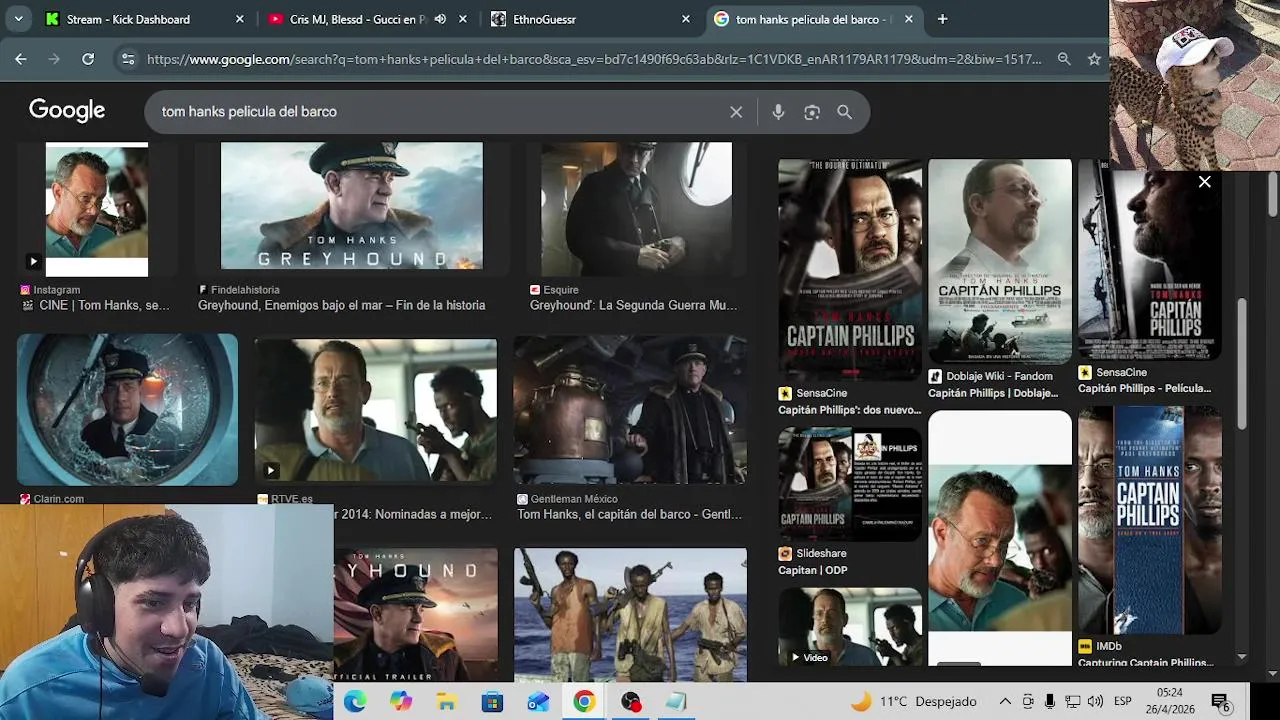1280x720 pixels.
Task: Close the EthnoGuessr tab
Action: point(686,19)
